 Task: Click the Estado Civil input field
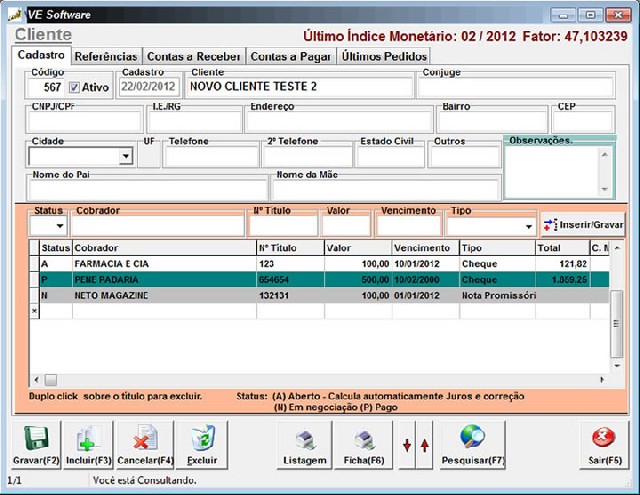coord(390,156)
